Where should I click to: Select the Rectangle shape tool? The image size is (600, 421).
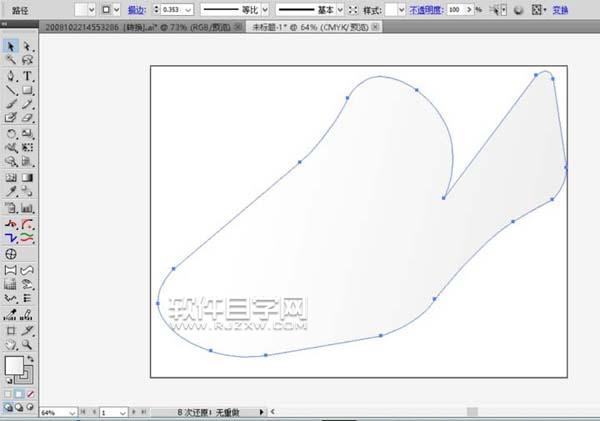click(27, 89)
